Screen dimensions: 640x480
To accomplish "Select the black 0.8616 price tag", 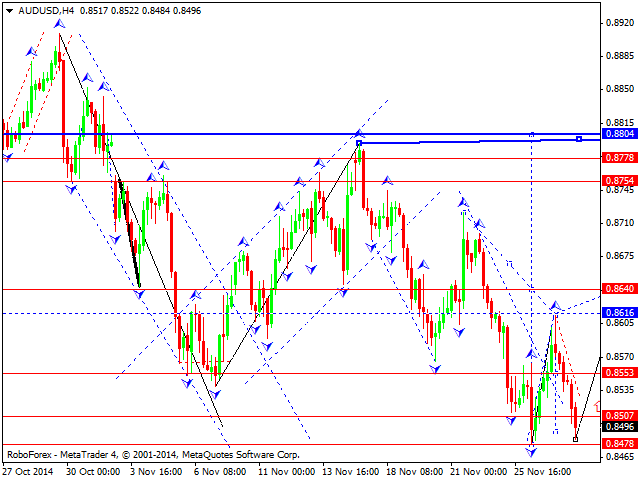I will [x=620, y=313].
